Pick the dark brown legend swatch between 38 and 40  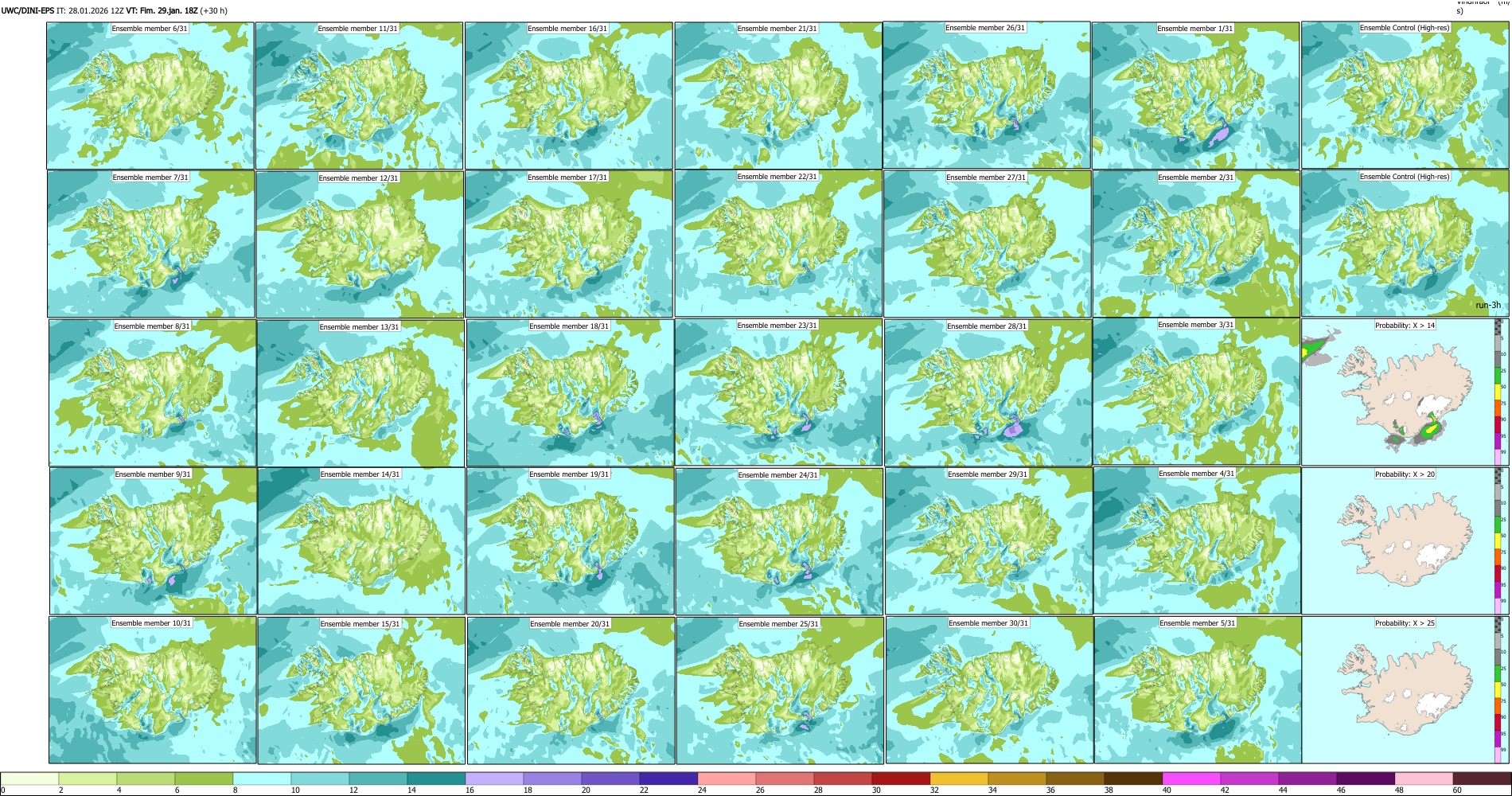[1133, 778]
